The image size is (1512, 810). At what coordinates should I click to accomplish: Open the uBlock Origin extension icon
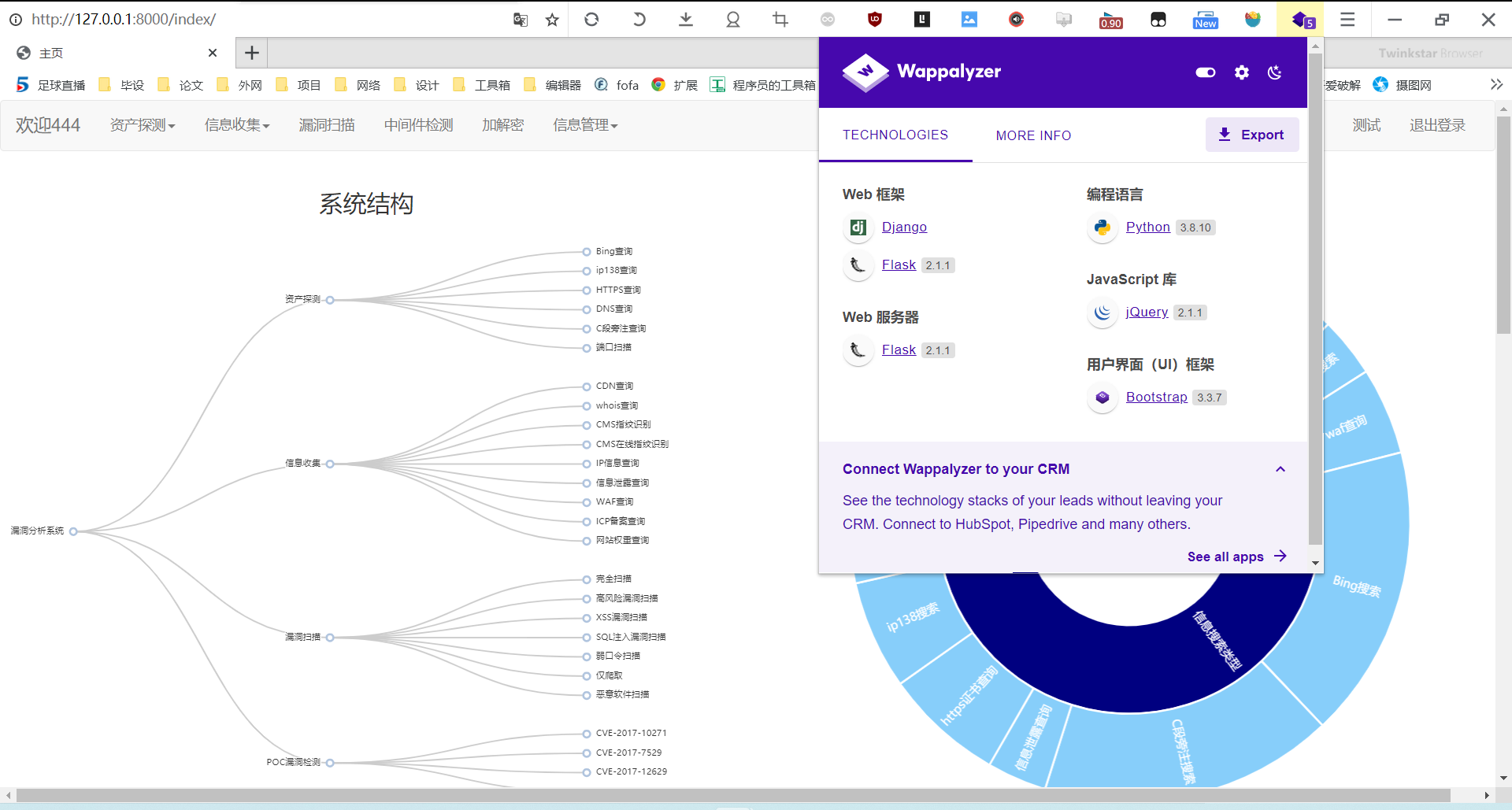874,19
